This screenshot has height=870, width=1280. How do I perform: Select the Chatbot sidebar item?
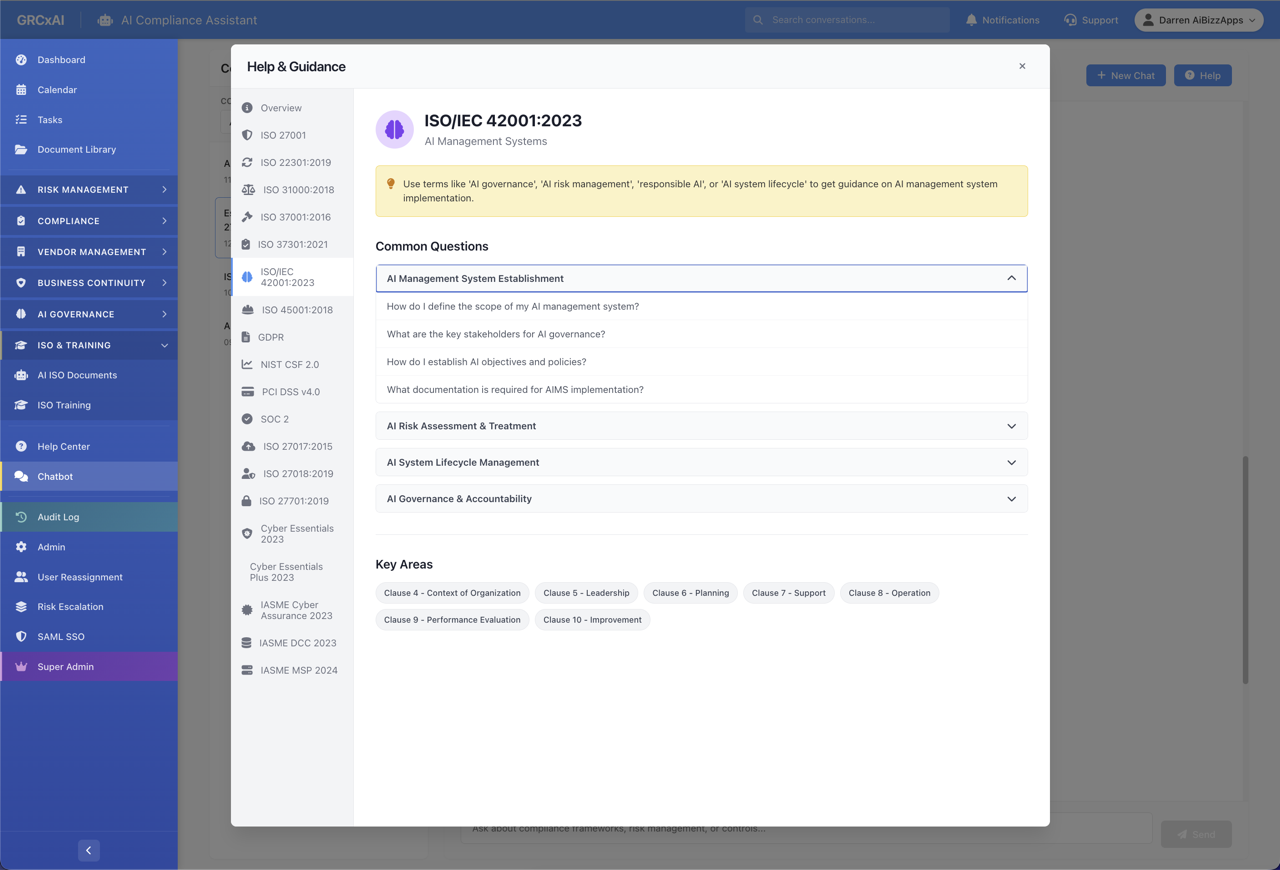pos(55,476)
